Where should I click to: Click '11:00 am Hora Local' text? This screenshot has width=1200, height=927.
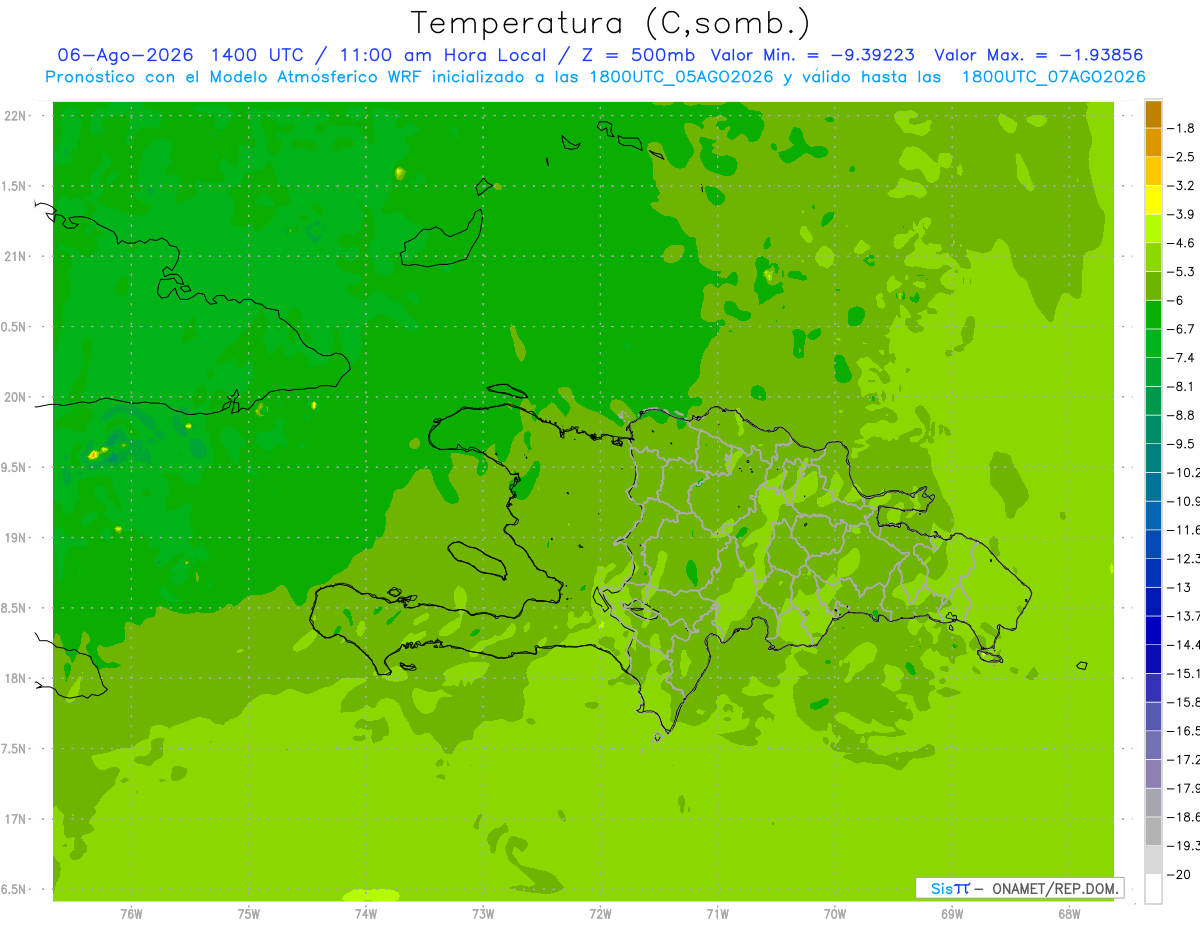[441, 55]
